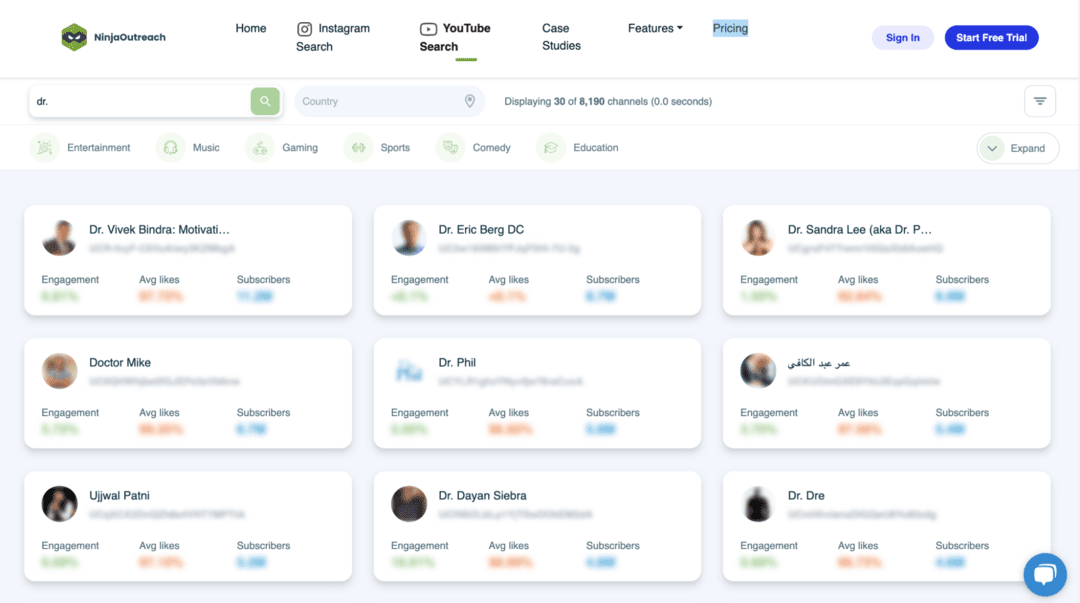
Task: Select the Entertainment category icon
Action: pos(44,148)
